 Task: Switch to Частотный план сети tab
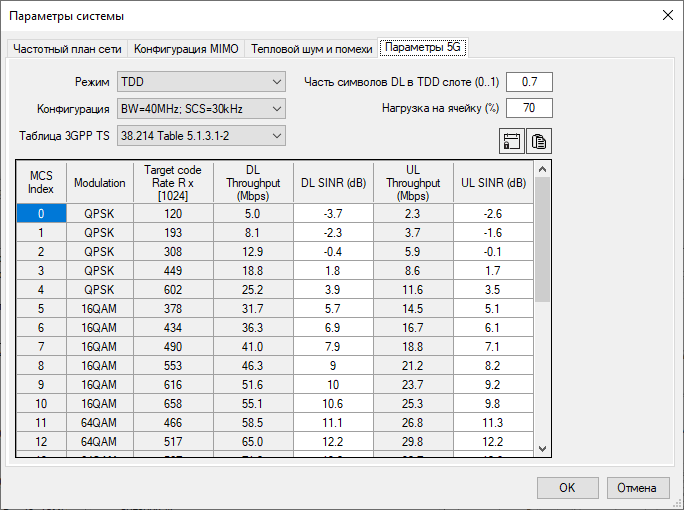pos(67,49)
